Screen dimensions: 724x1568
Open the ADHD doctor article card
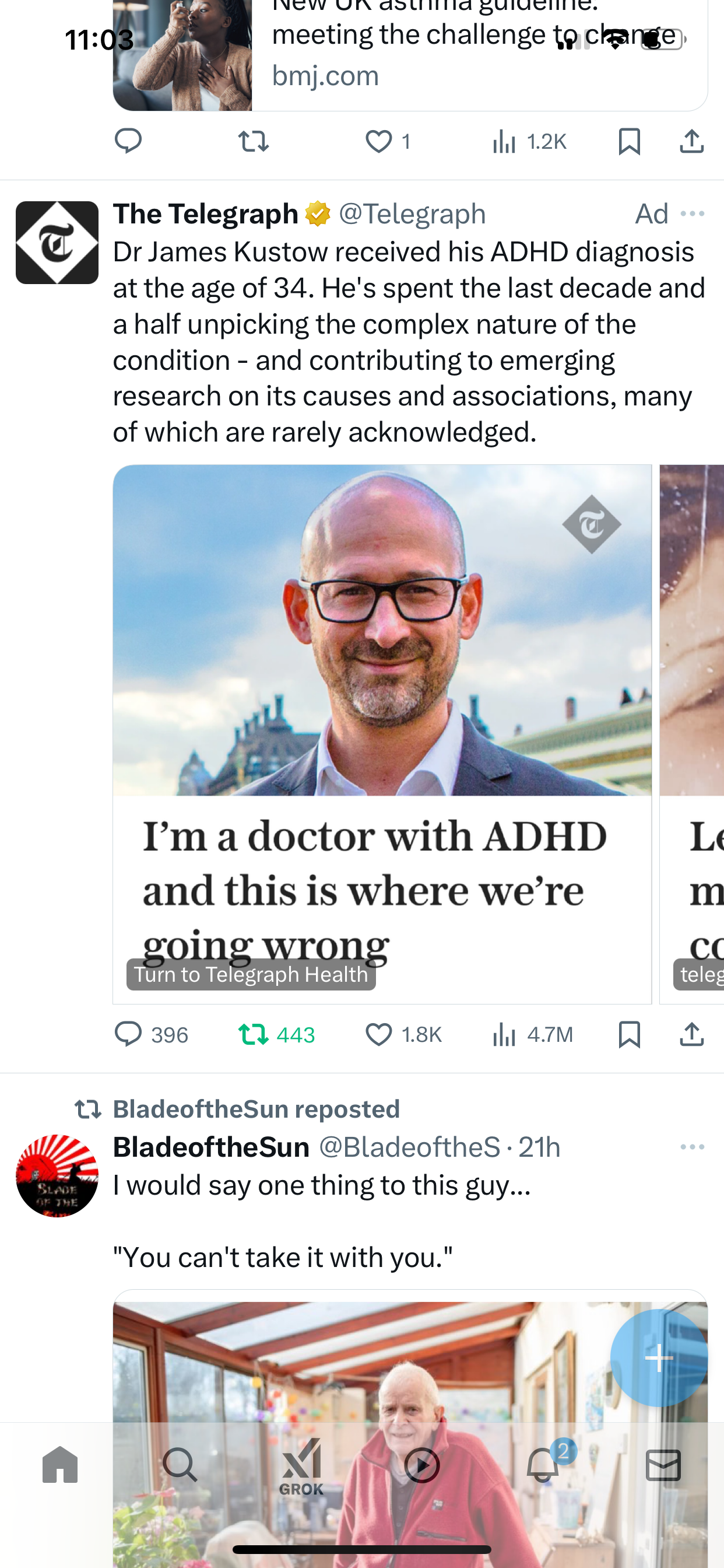[382, 733]
